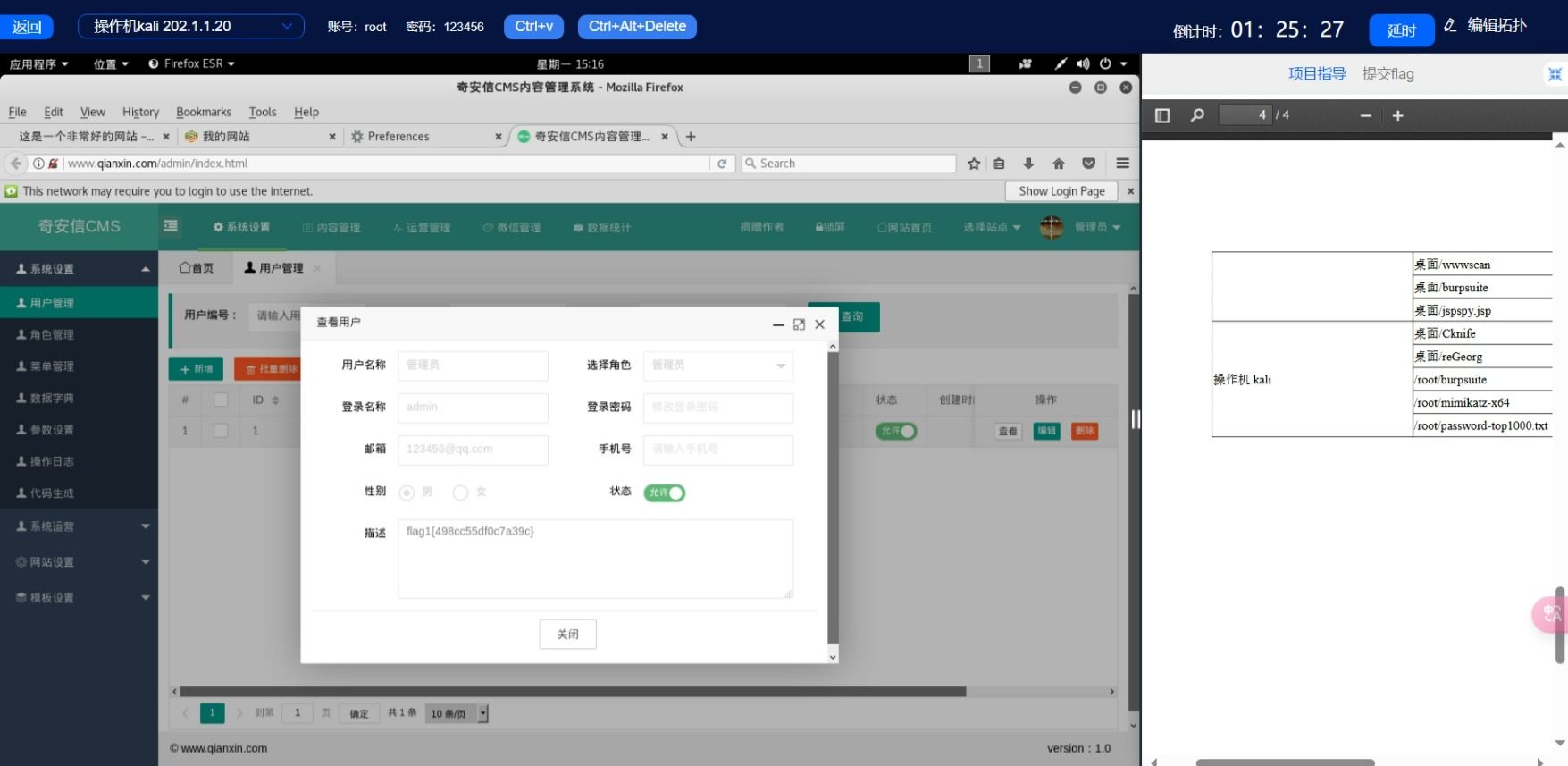Zoom out PDF with minus icon
Image resolution: width=1568 pixels, height=766 pixels.
point(1365,115)
